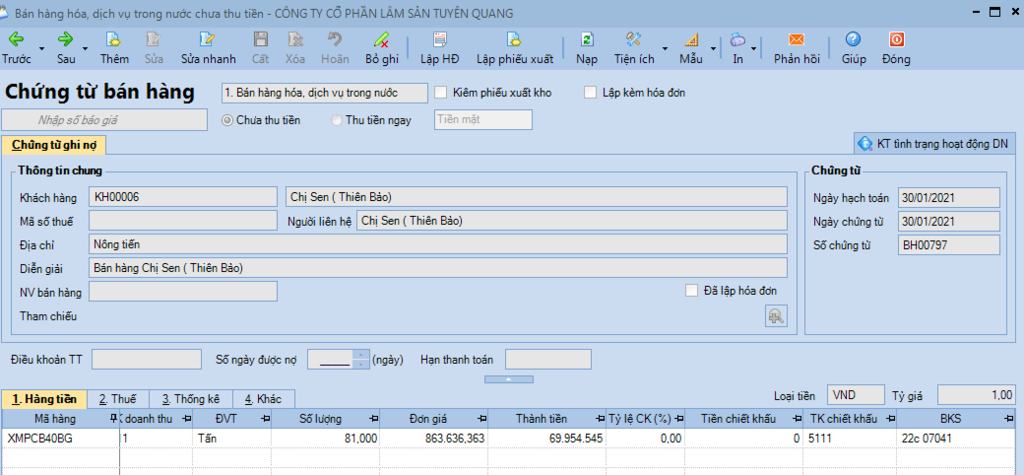This screenshot has height=475, width=1024.
Task: Open Tiền mặt payment method combo
Action: click(483, 120)
